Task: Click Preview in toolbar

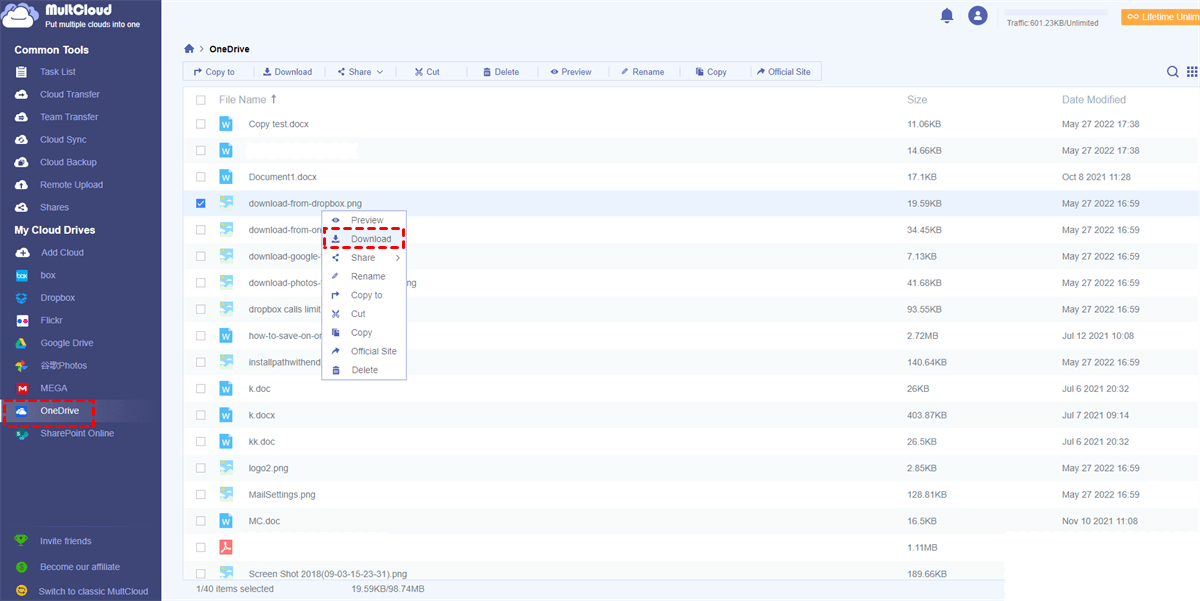Action: click(x=571, y=72)
